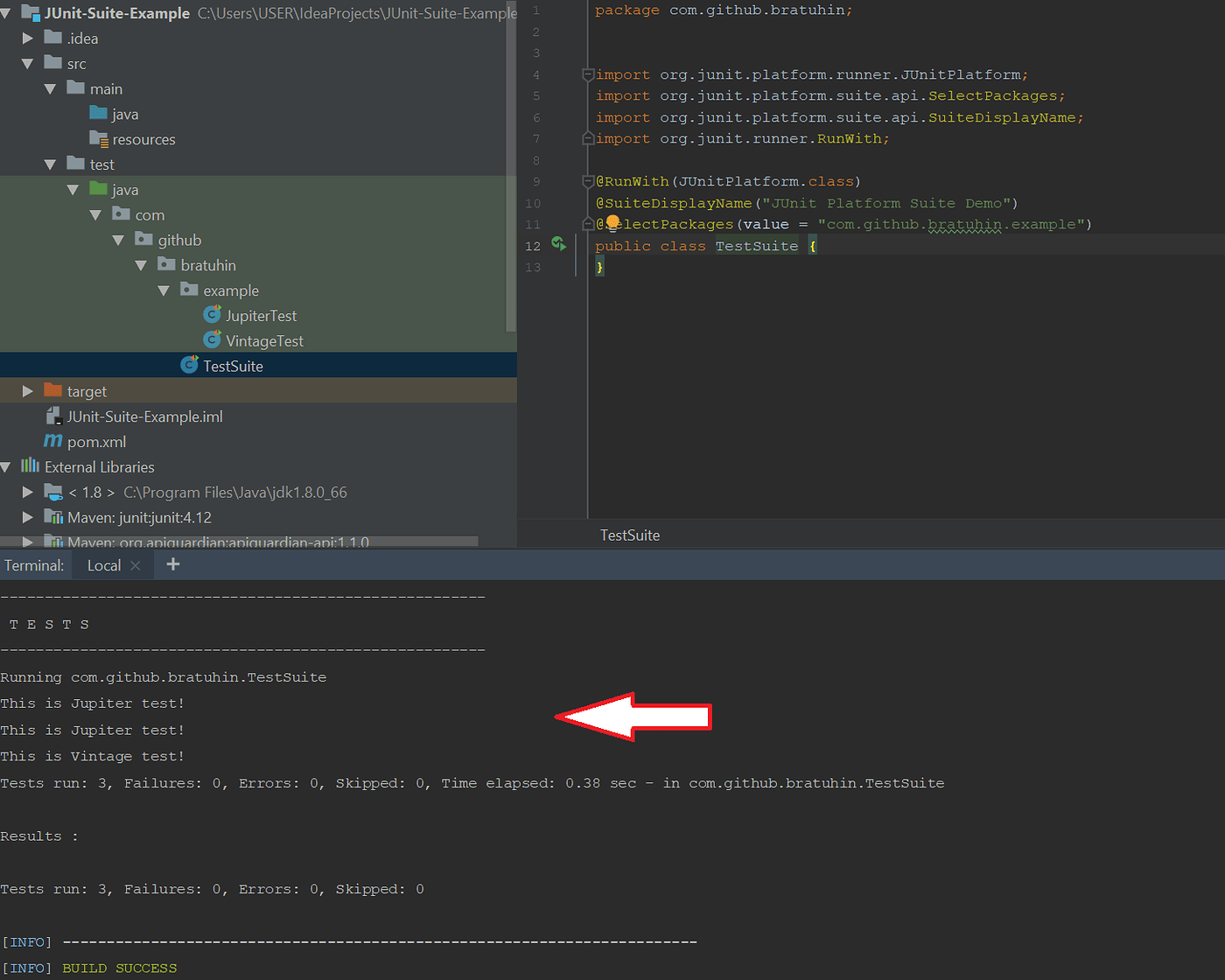Select JupiterTest in the project tree
Image resolution: width=1225 pixels, height=980 pixels.
pyautogui.click(x=261, y=316)
